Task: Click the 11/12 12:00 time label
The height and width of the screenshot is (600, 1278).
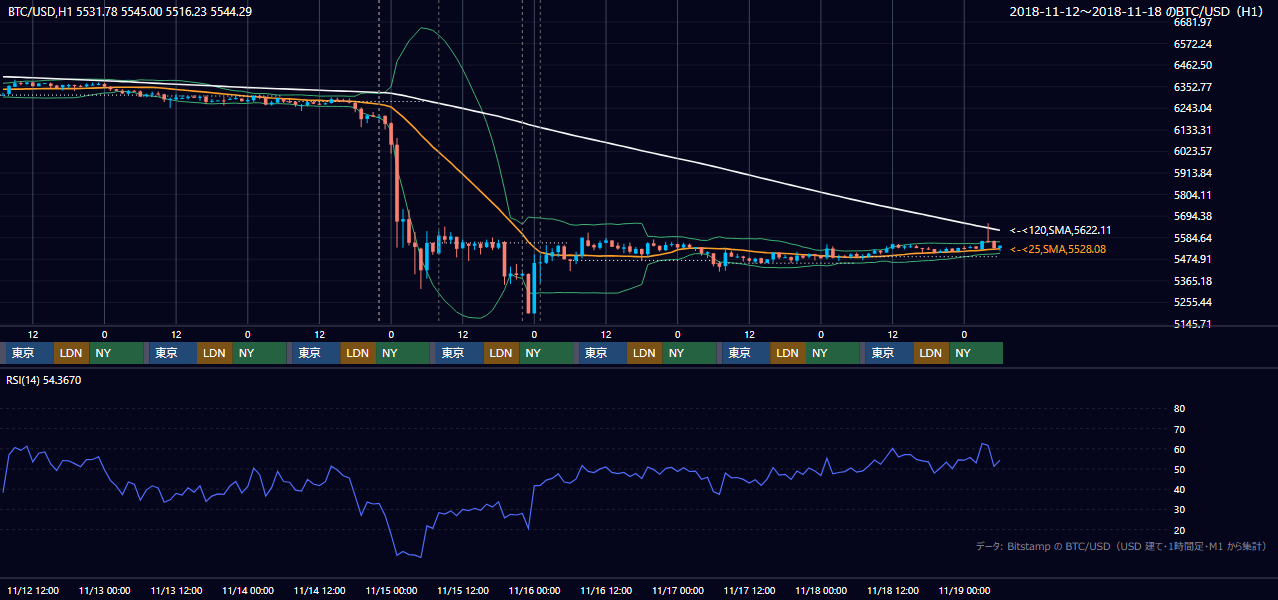Action: [x=33, y=590]
